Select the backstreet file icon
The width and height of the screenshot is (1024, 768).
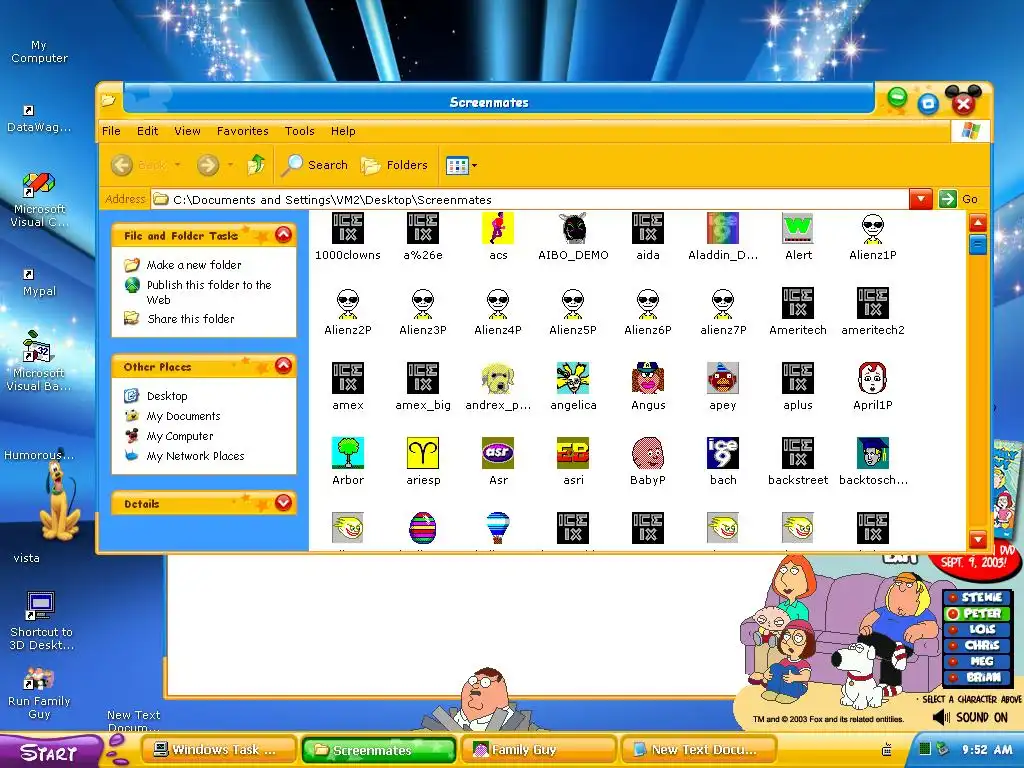[798, 453]
